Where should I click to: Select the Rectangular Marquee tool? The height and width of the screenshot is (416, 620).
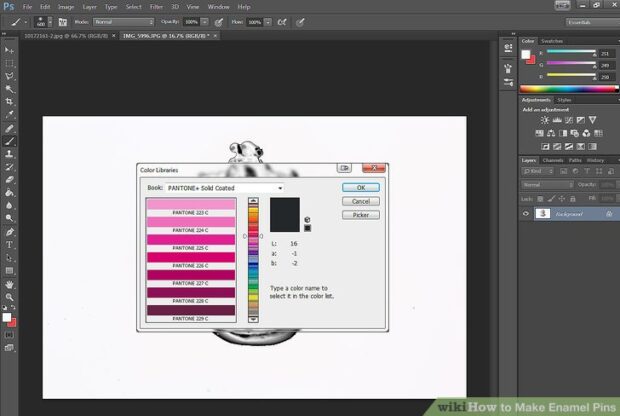9,63
